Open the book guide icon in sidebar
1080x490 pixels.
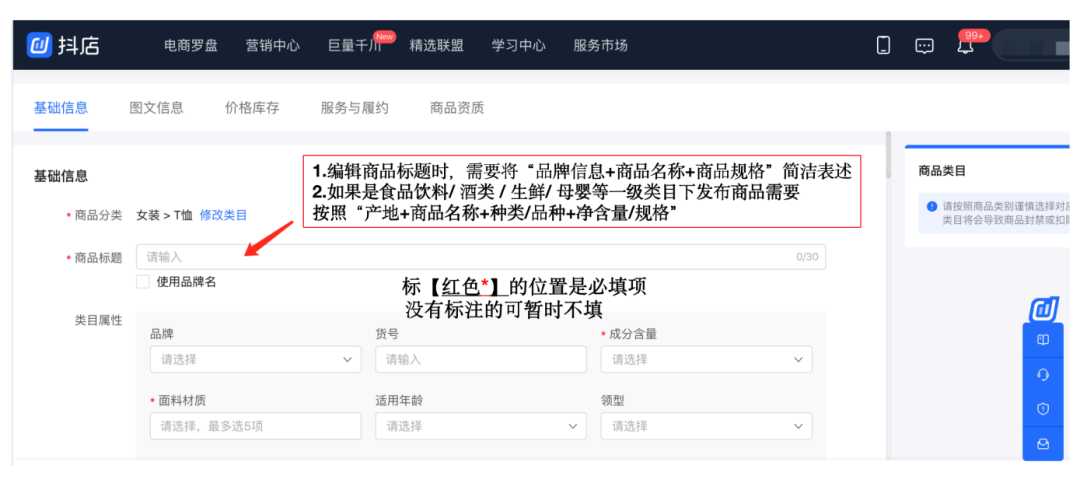[1043, 340]
